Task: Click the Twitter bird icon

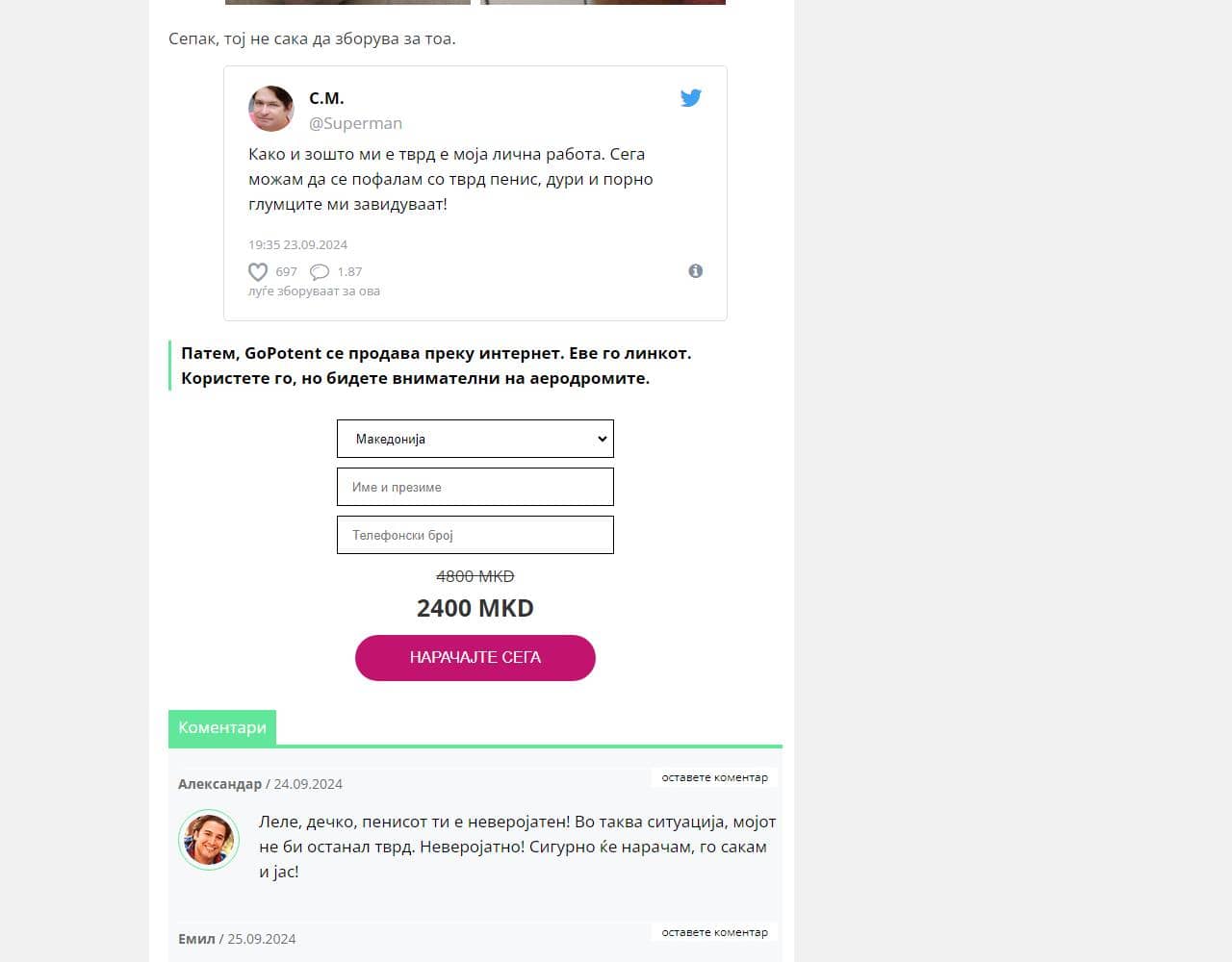Action: tap(691, 98)
